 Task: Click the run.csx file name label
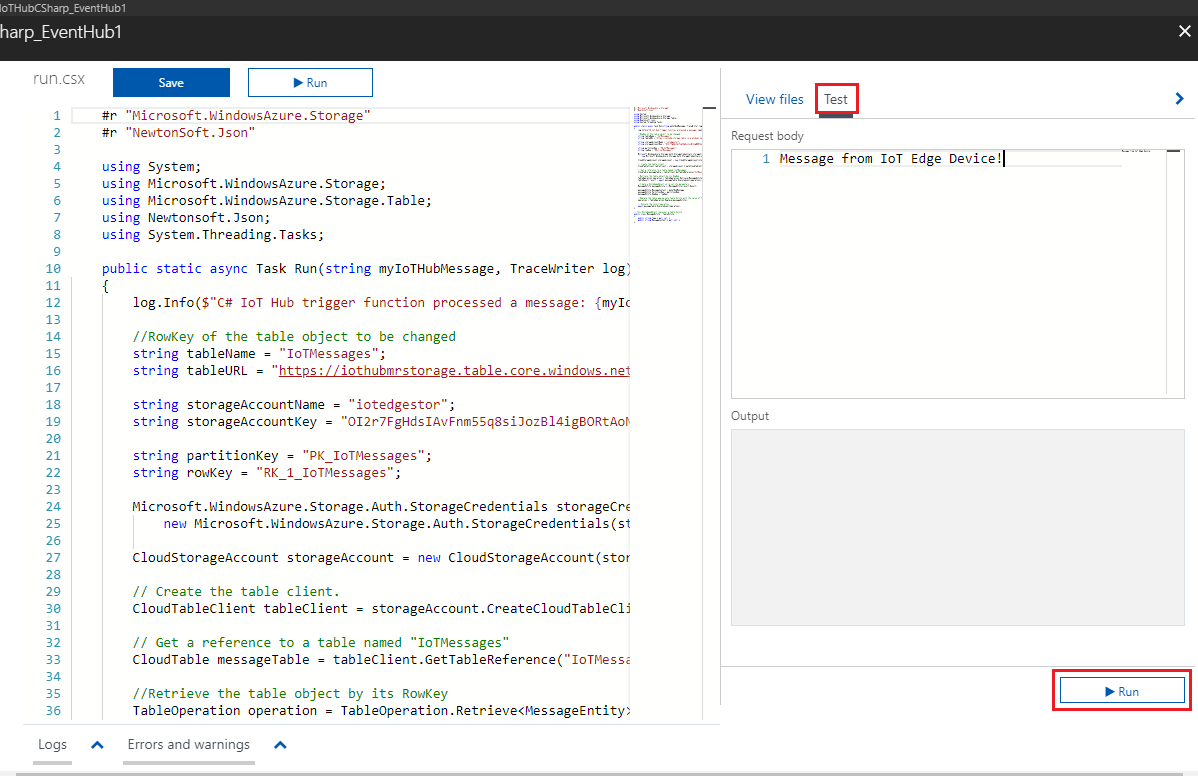(59, 79)
